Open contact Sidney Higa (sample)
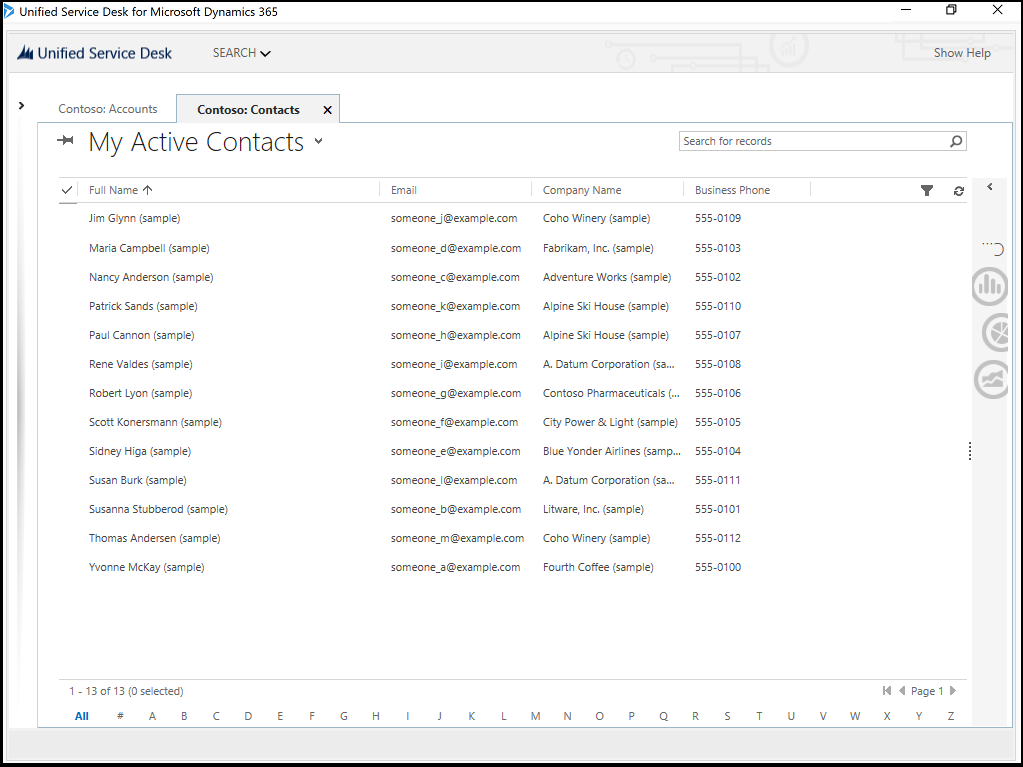 140,451
